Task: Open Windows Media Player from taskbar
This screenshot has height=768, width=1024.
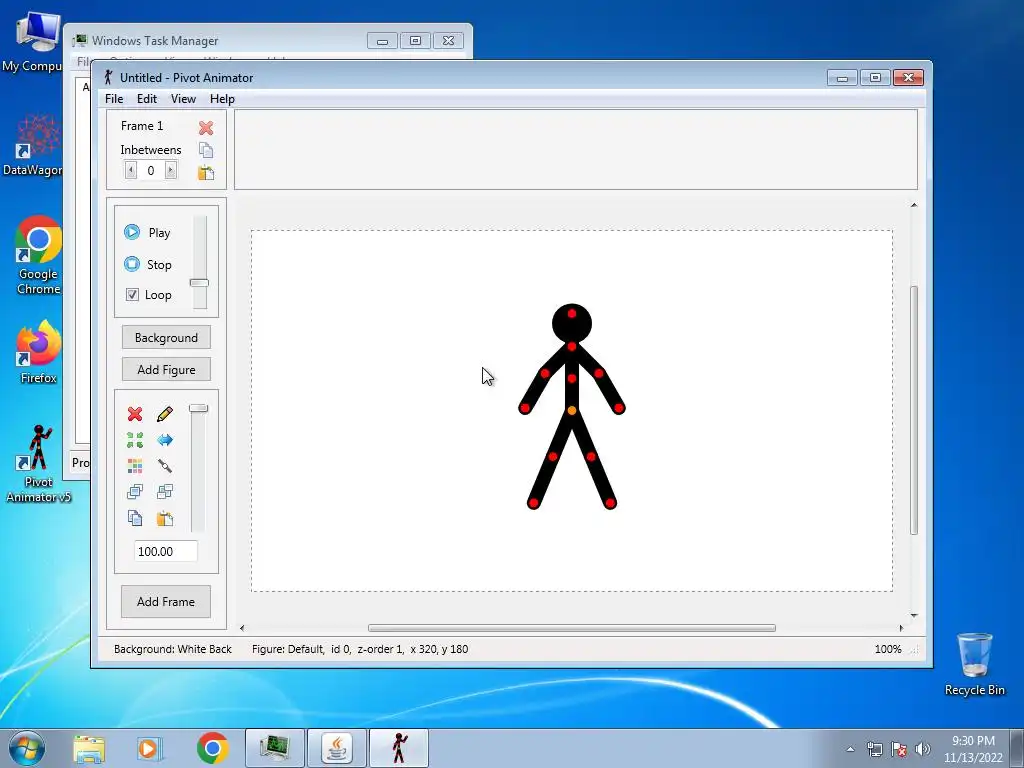Action: coord(149,748)
